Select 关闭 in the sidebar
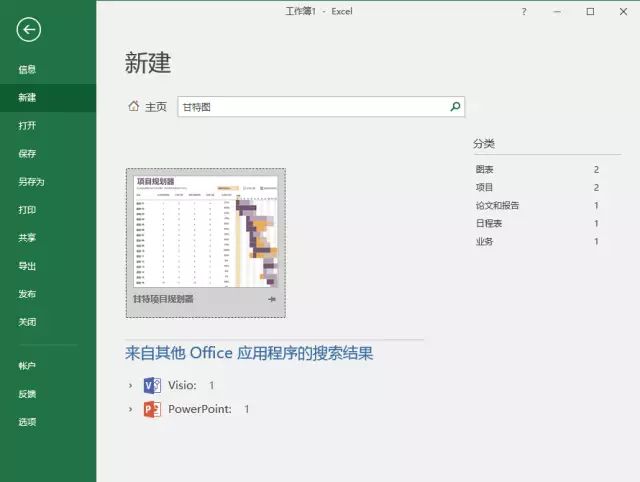The height and width of the screenshot is (482, 640). [x=48, y=322]
